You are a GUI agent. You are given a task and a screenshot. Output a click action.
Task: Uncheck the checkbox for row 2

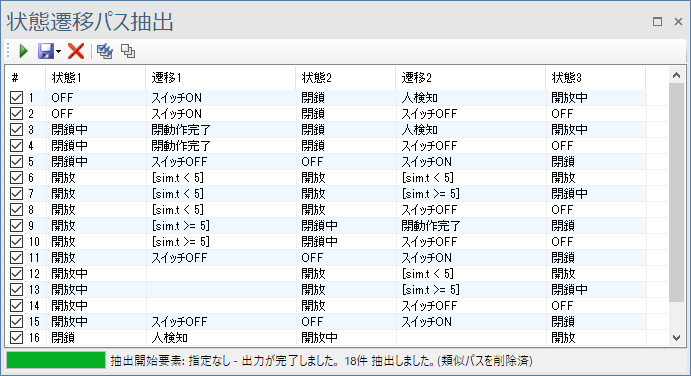(x=16, y=114)
